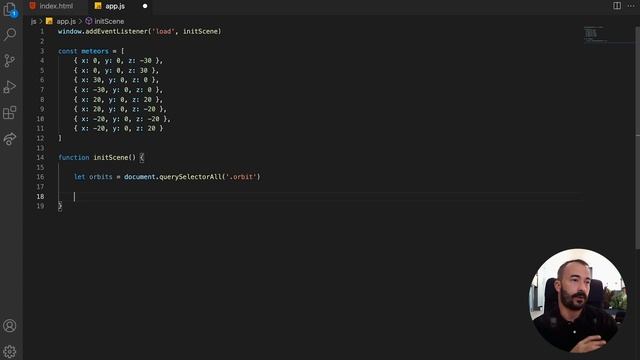
Task: Select the app.js editor tab
Action: pos(115,6)
